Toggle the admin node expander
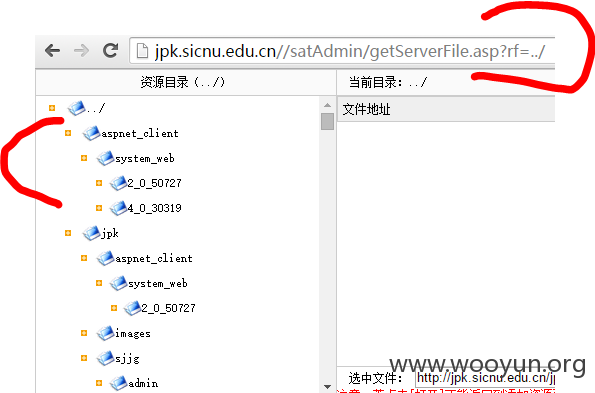The width and height of the screenshot is (595, 393). (99, 383)
